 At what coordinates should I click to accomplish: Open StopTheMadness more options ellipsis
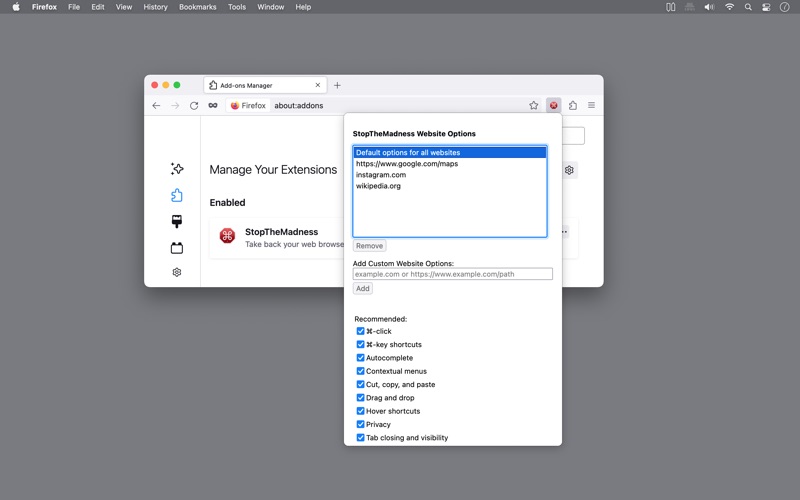564,232
